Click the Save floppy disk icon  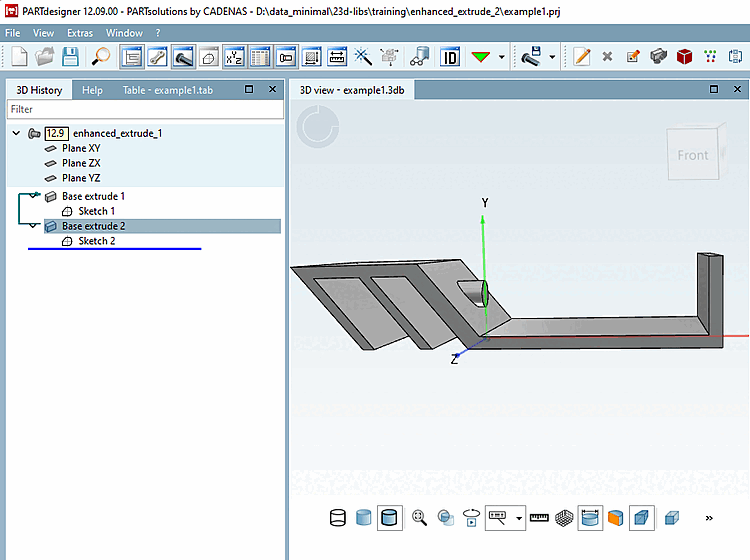(x=71, y=57)
